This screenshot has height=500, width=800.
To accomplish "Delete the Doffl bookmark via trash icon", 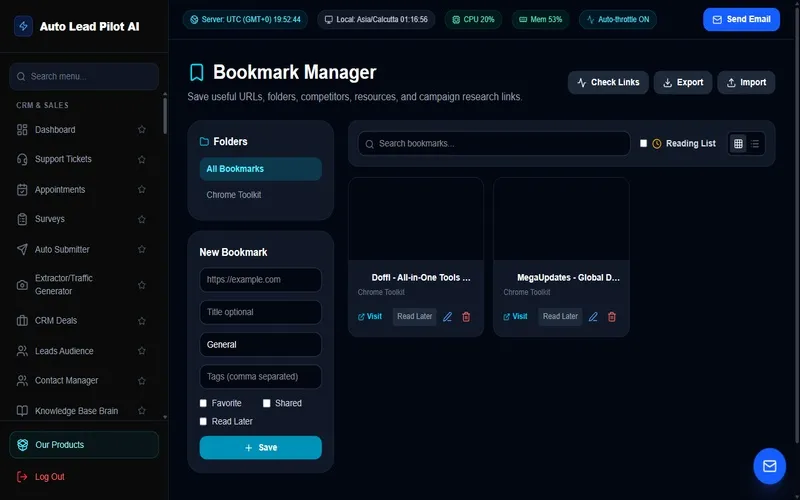I will pyautogui.click(x=466, y=317).
